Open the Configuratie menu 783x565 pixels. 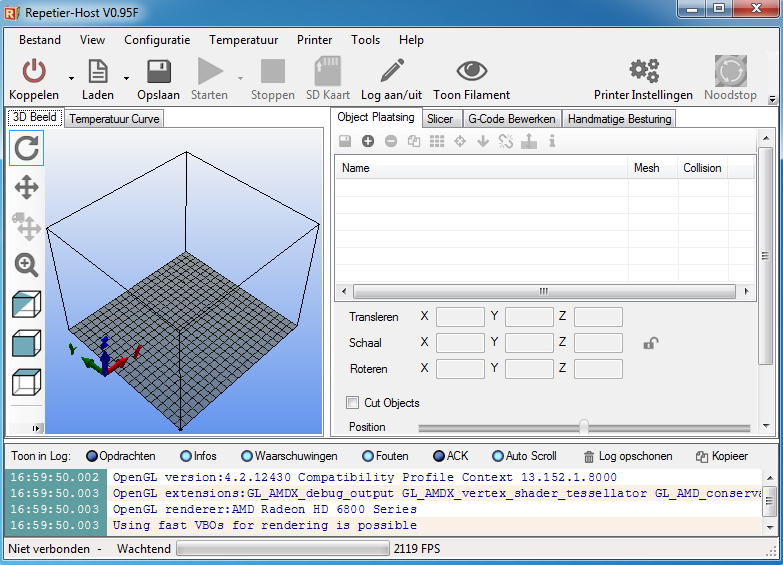(x=157, y=40)
